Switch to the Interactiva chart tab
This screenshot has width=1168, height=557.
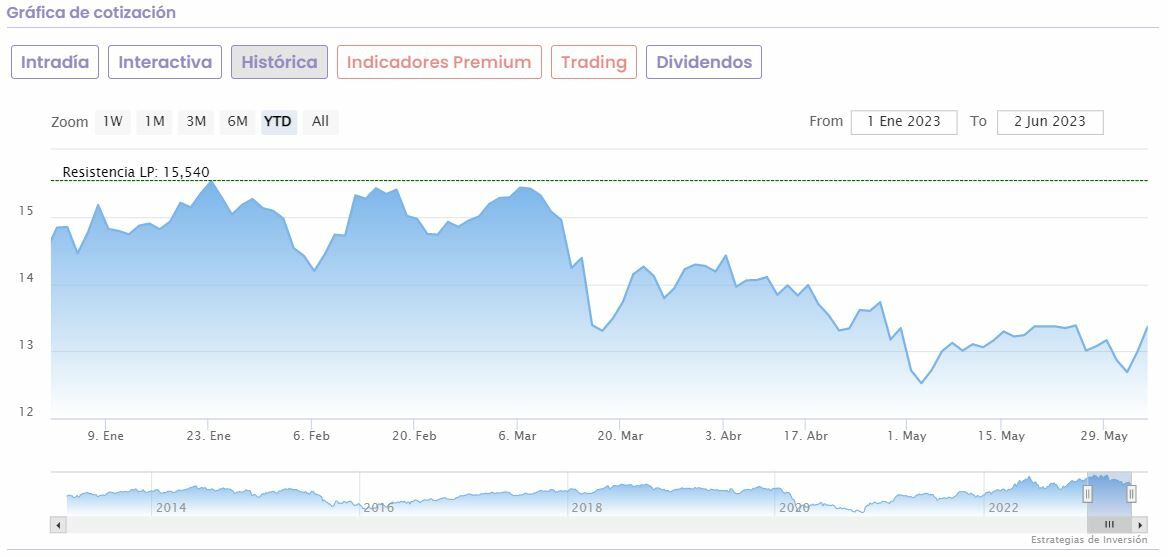coord(165,62)
